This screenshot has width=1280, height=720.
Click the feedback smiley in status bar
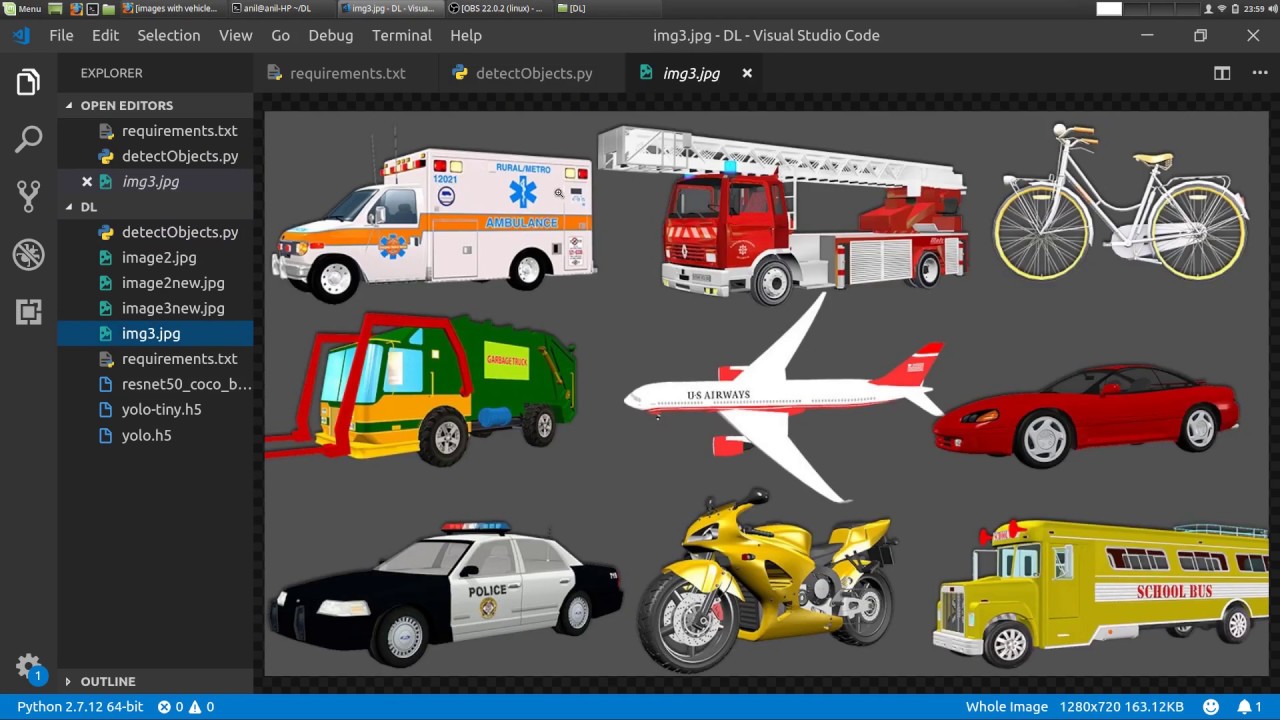[1211, 707]
